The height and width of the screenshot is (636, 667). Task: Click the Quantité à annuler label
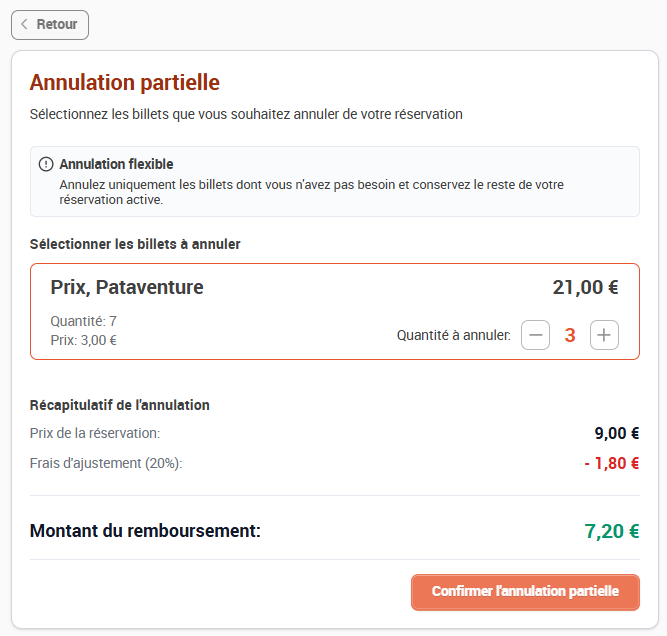pos(453,335)
